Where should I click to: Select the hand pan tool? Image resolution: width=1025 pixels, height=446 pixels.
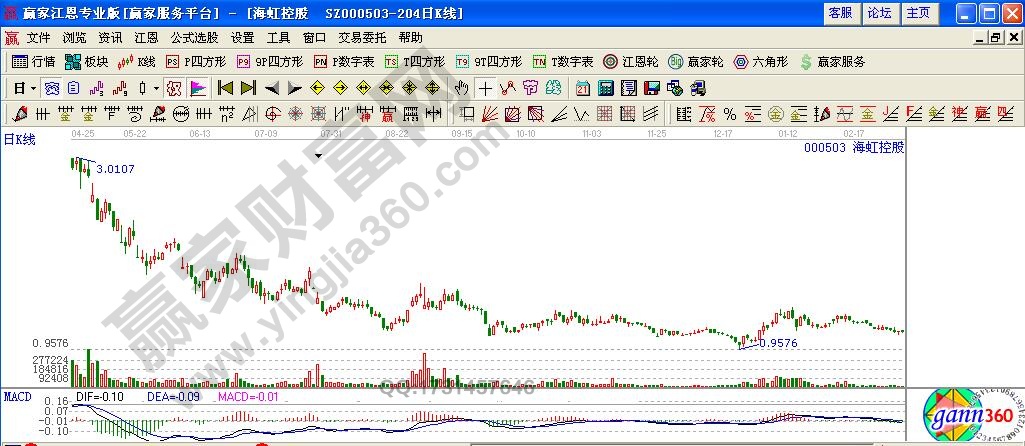click(x=462, y=88)
